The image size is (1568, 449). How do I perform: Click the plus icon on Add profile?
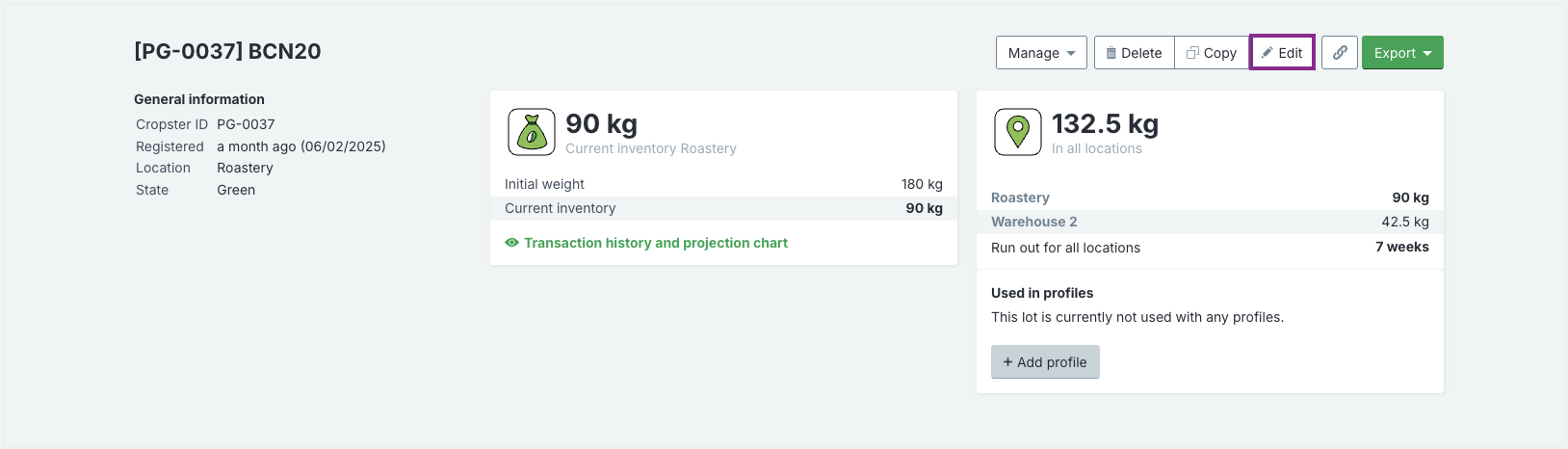tap(1007, 362)
